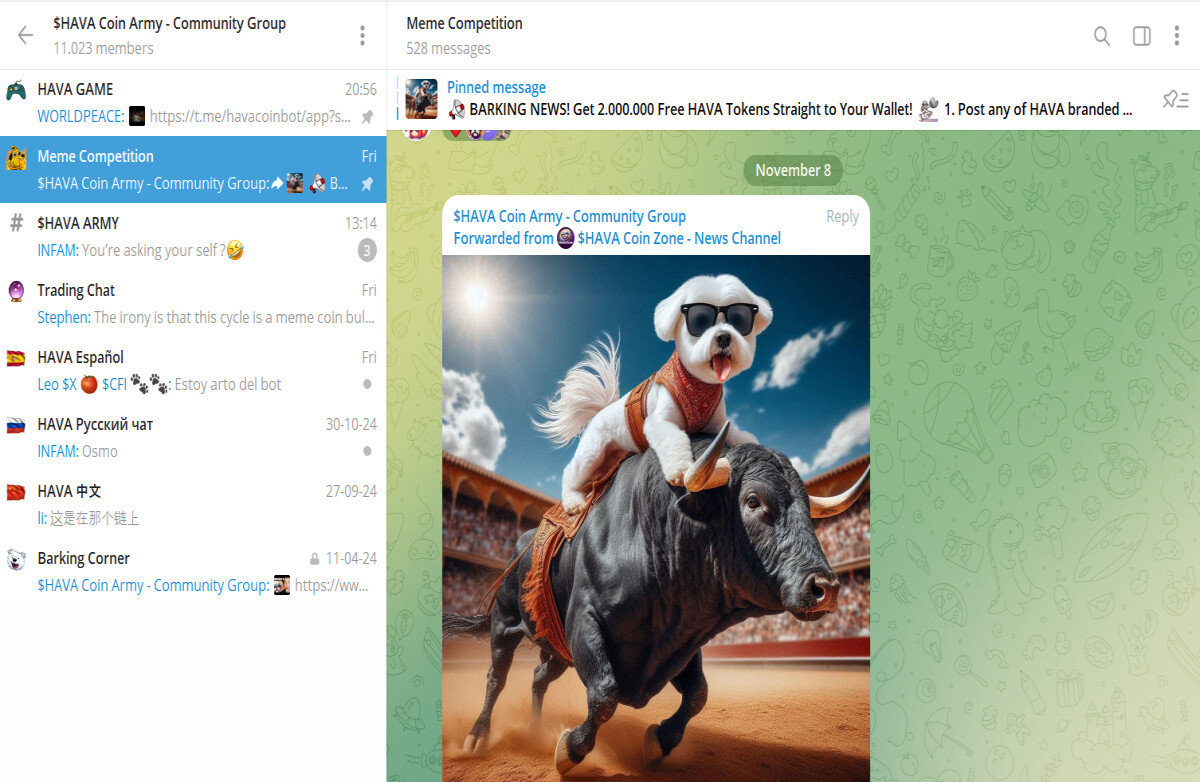Click the Chinese flag icon
Viewport: 1200px width, 782px height.
click(x=16, y=492)
